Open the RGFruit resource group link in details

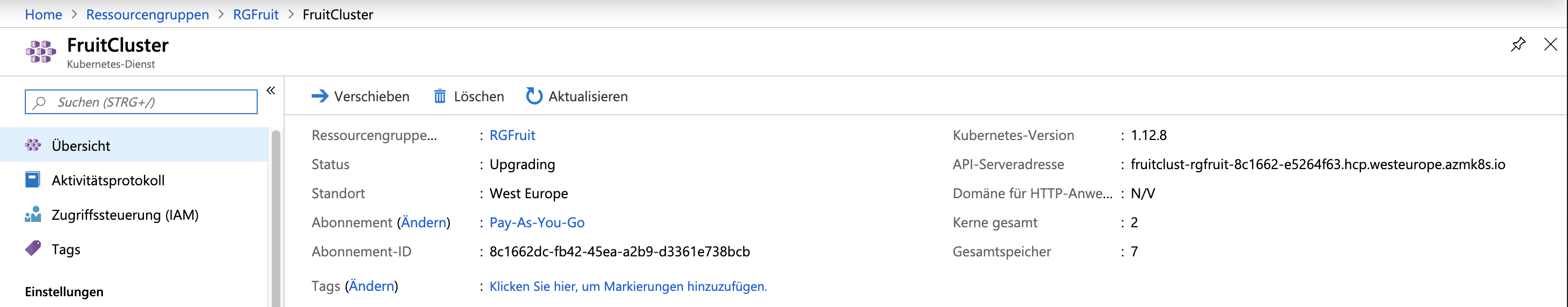click(512, 135)
